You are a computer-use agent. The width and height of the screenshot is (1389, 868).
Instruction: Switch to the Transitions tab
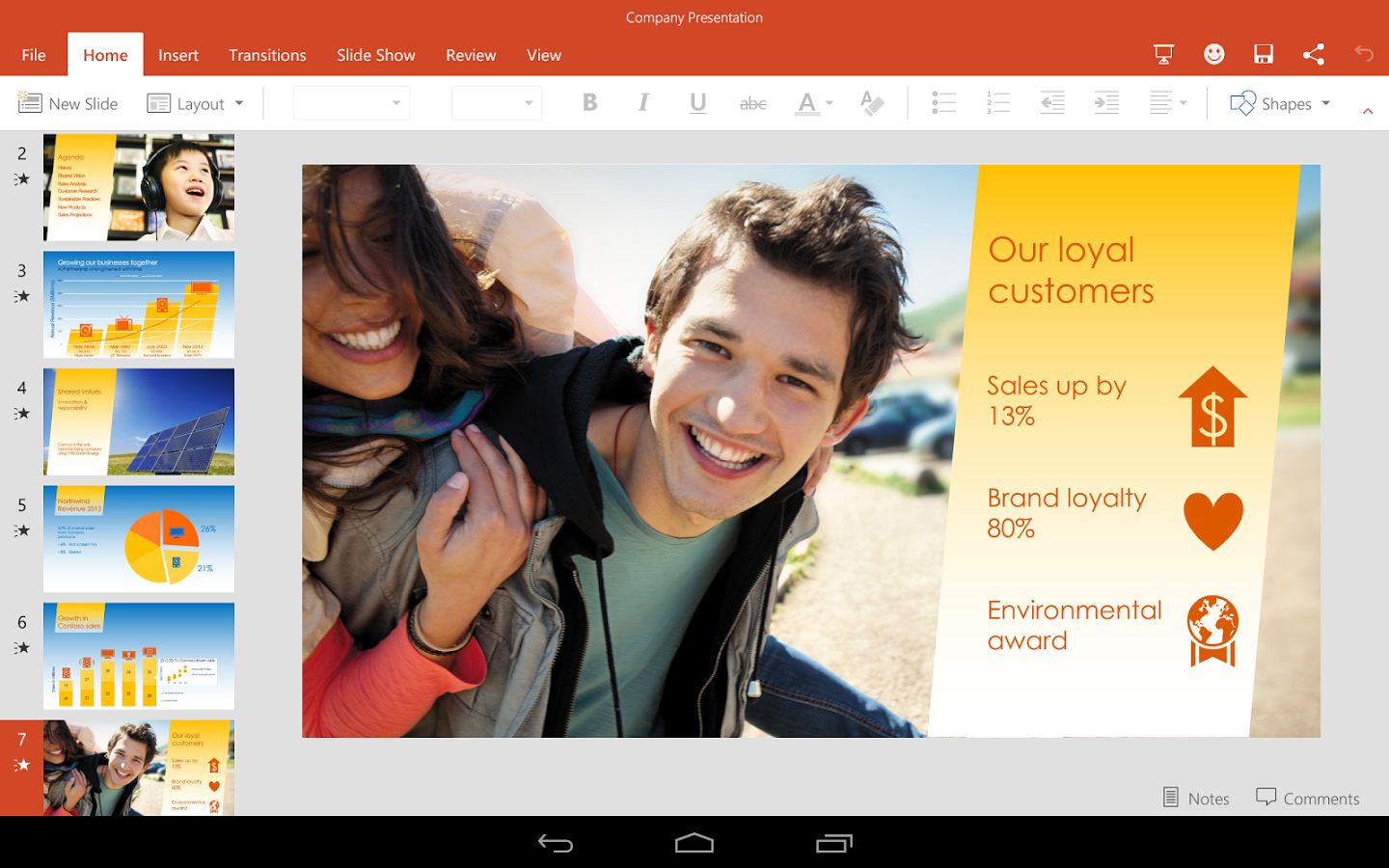pos(267,55)
